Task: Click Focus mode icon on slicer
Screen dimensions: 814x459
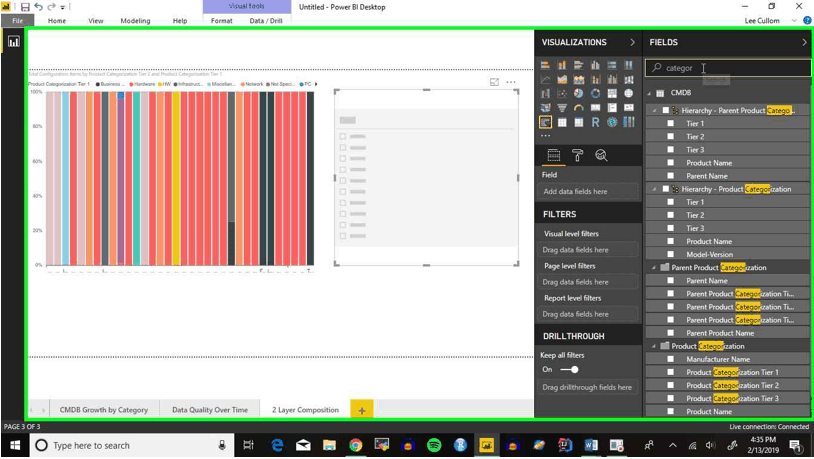Action: coord(494,82)
